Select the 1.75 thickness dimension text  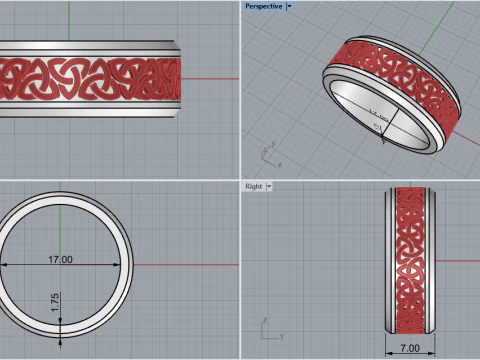(x=55, y=302)
